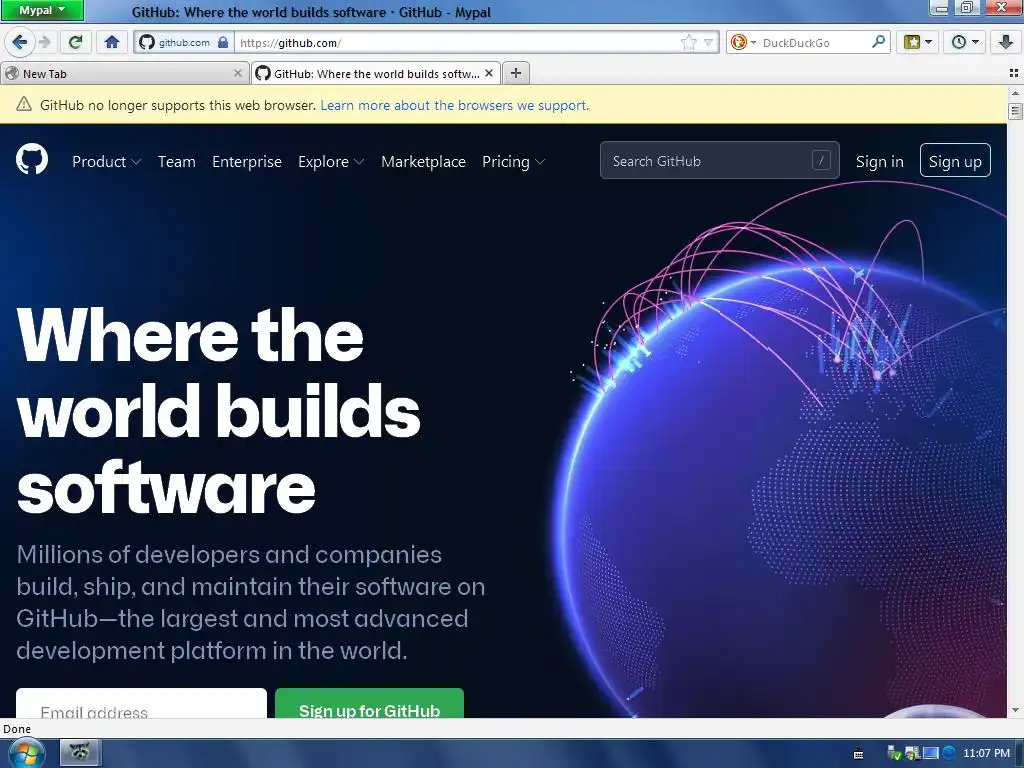Click scrollbar down arrow

(1015, 711)
